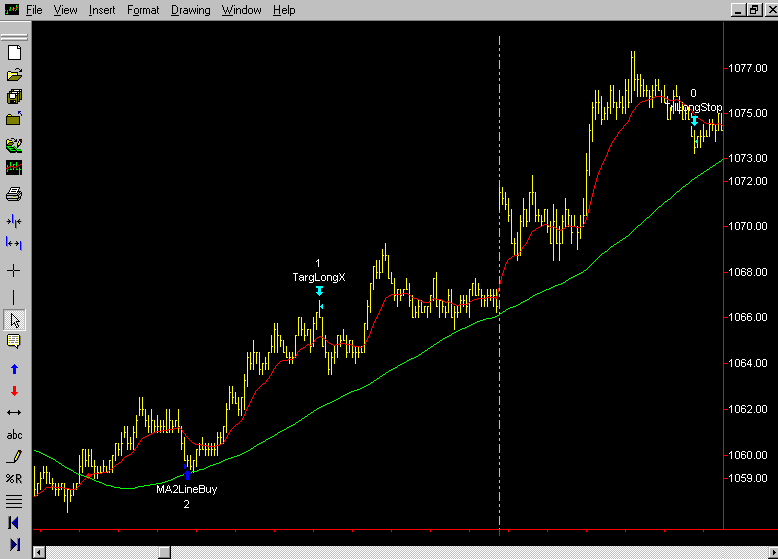Select the blue up arrow drawing tool
The image size is (778, 559).
coord(14,369)
